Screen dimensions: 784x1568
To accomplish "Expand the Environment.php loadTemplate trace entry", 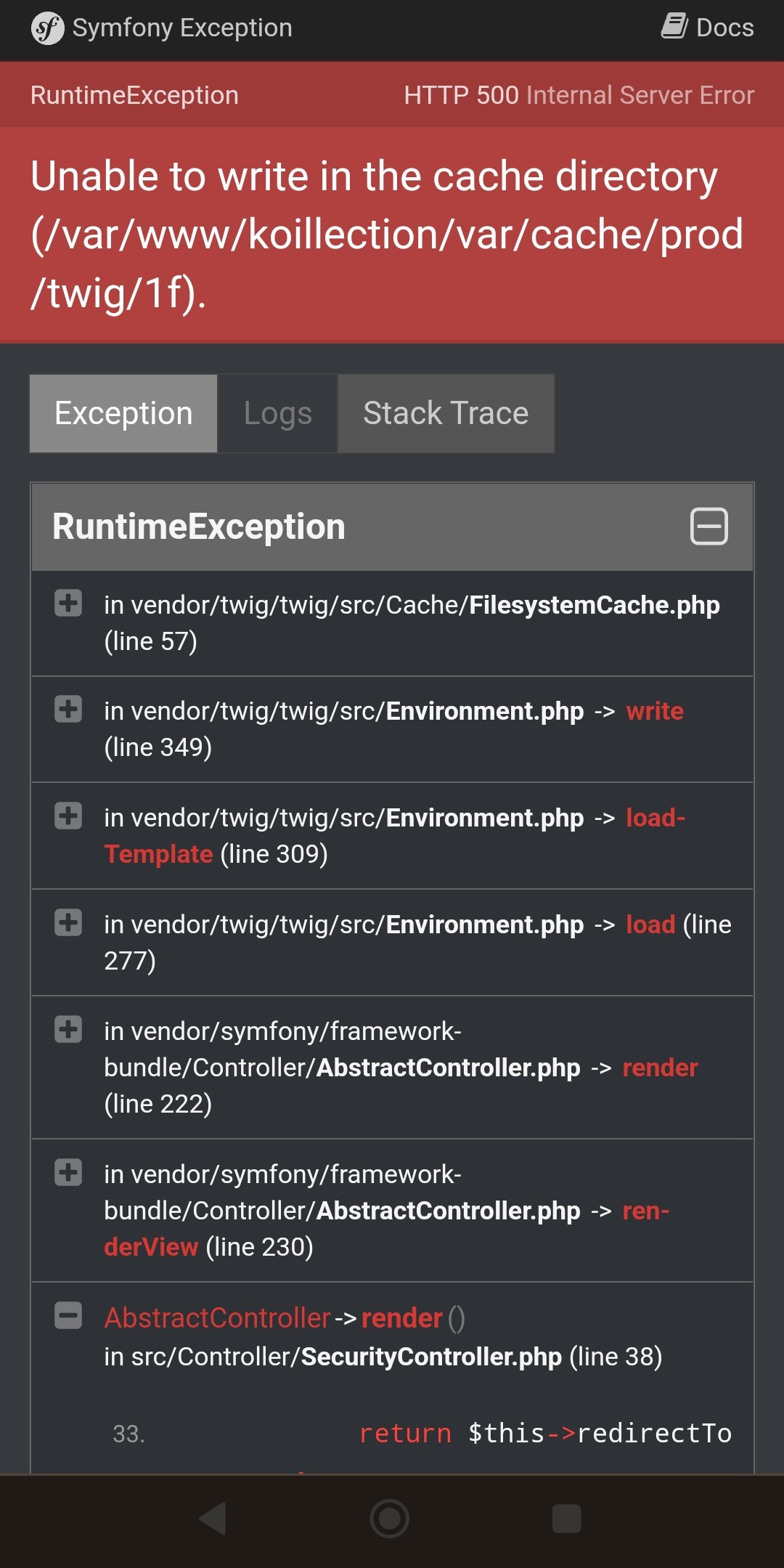I will [68, 816].
